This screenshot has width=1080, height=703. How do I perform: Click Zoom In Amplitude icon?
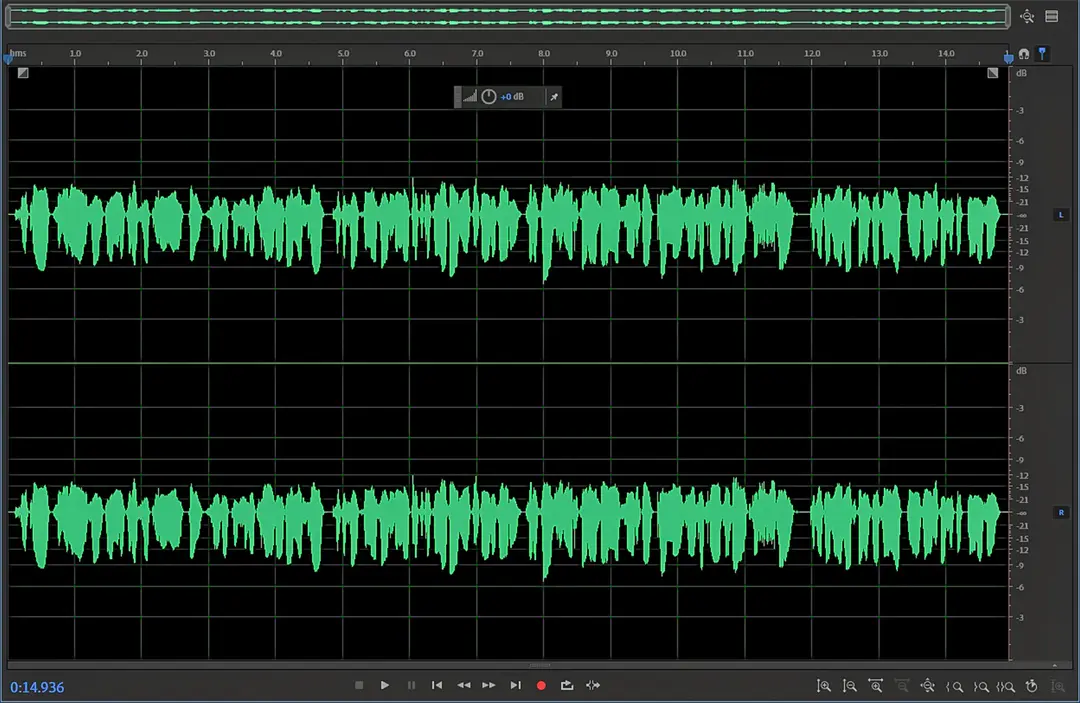(824, 686)
